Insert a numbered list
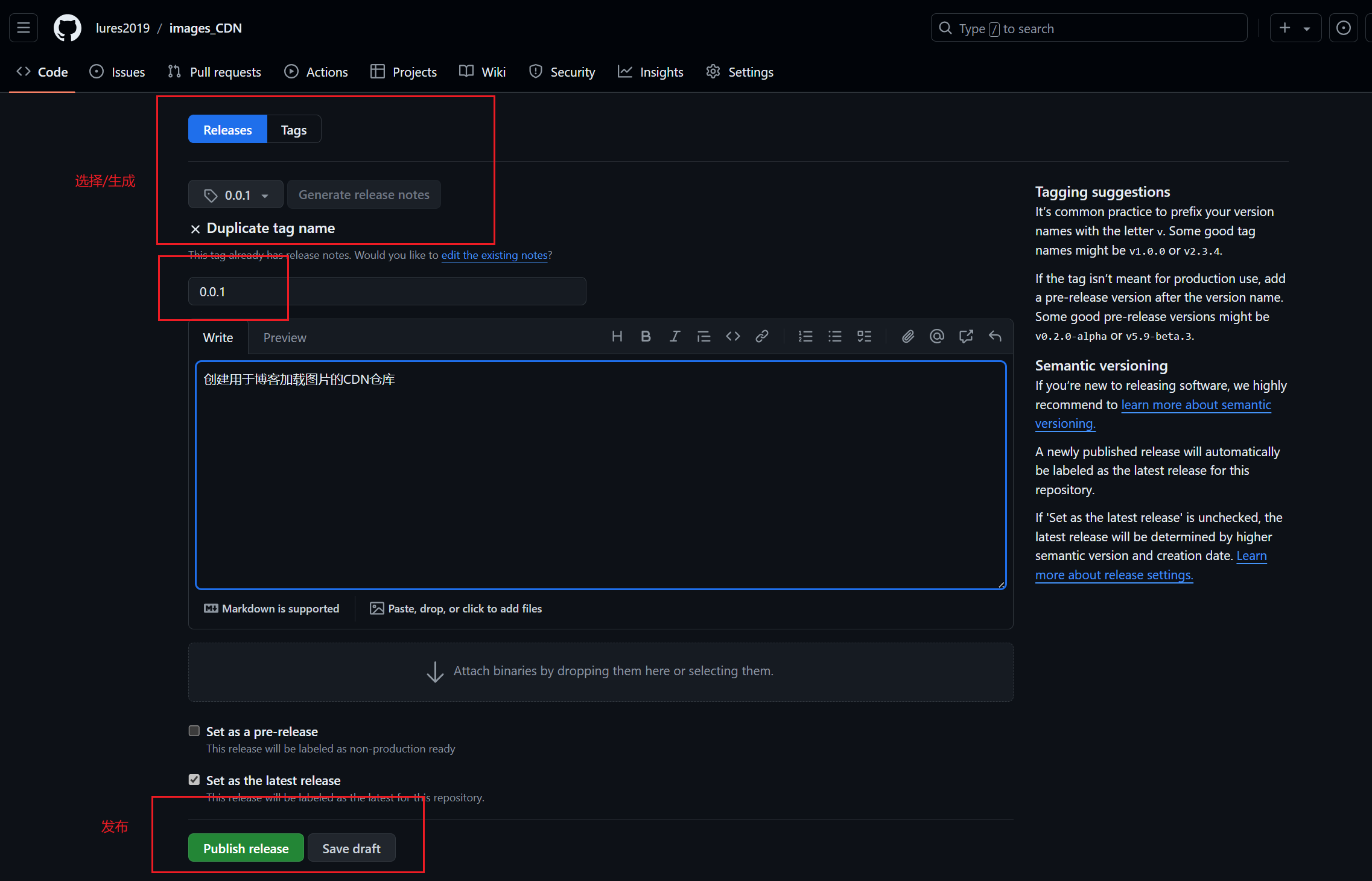This screenshot has width=1372, height=881. tap(805, 336)
